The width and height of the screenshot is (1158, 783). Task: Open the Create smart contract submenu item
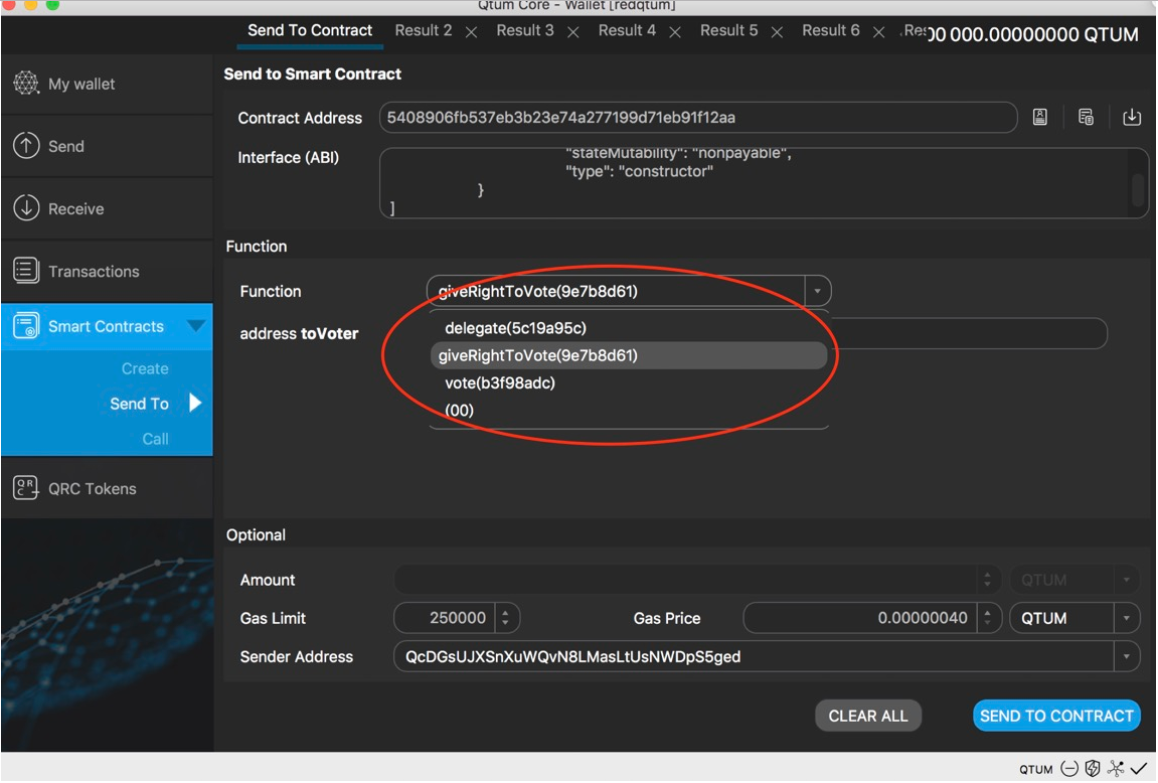145,369
